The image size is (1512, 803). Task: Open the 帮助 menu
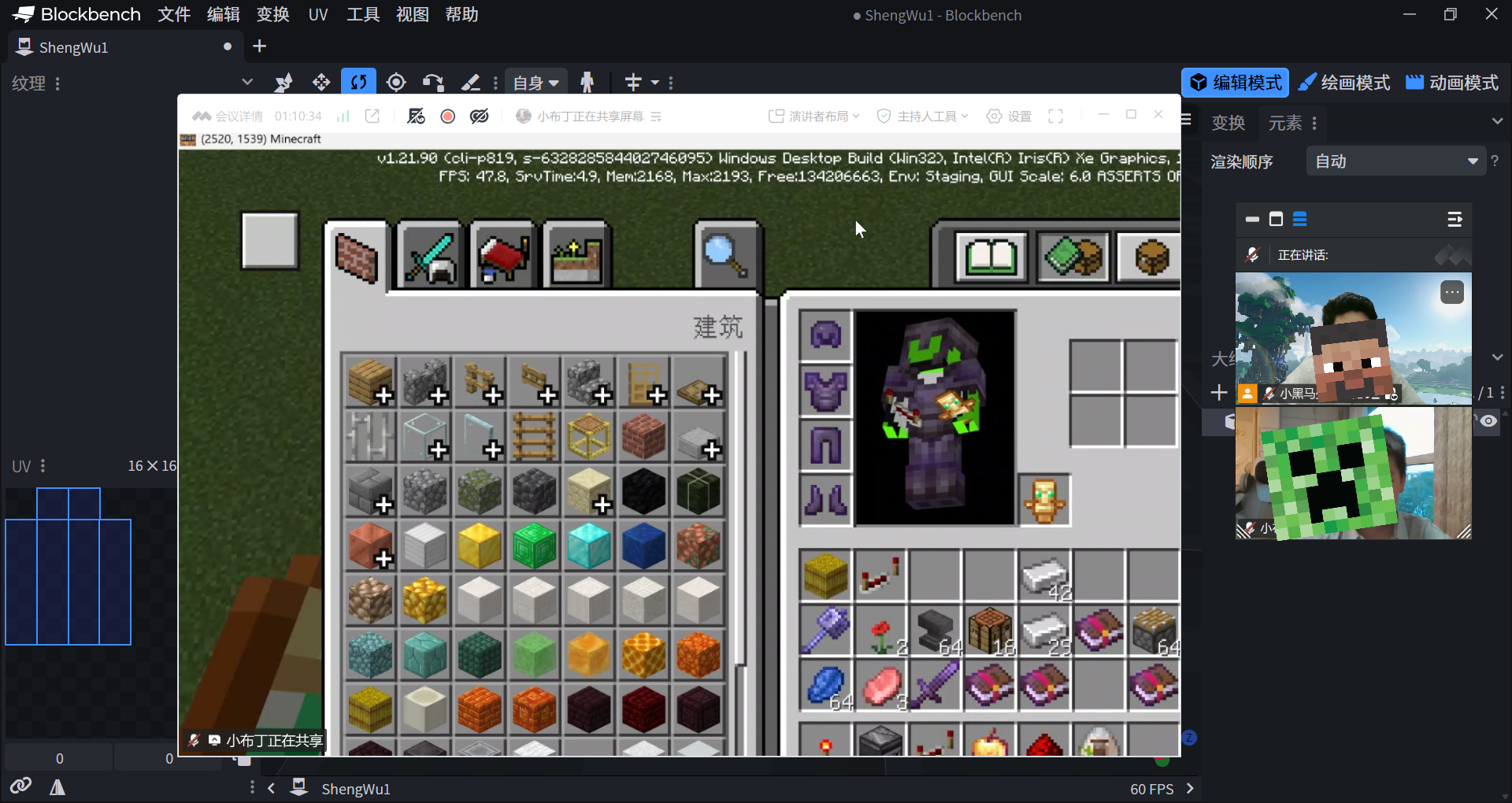point(461,15)
